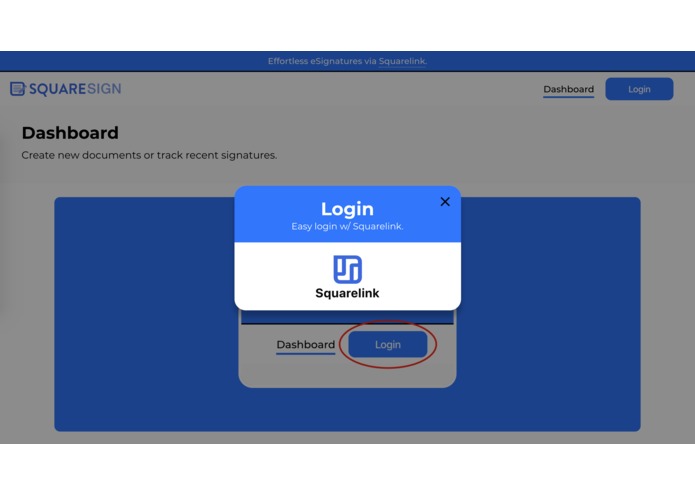This screenshot has height=494, width=695.
Task: Select Dashboard label in the illustration card
Action: (x=306, y=345)
